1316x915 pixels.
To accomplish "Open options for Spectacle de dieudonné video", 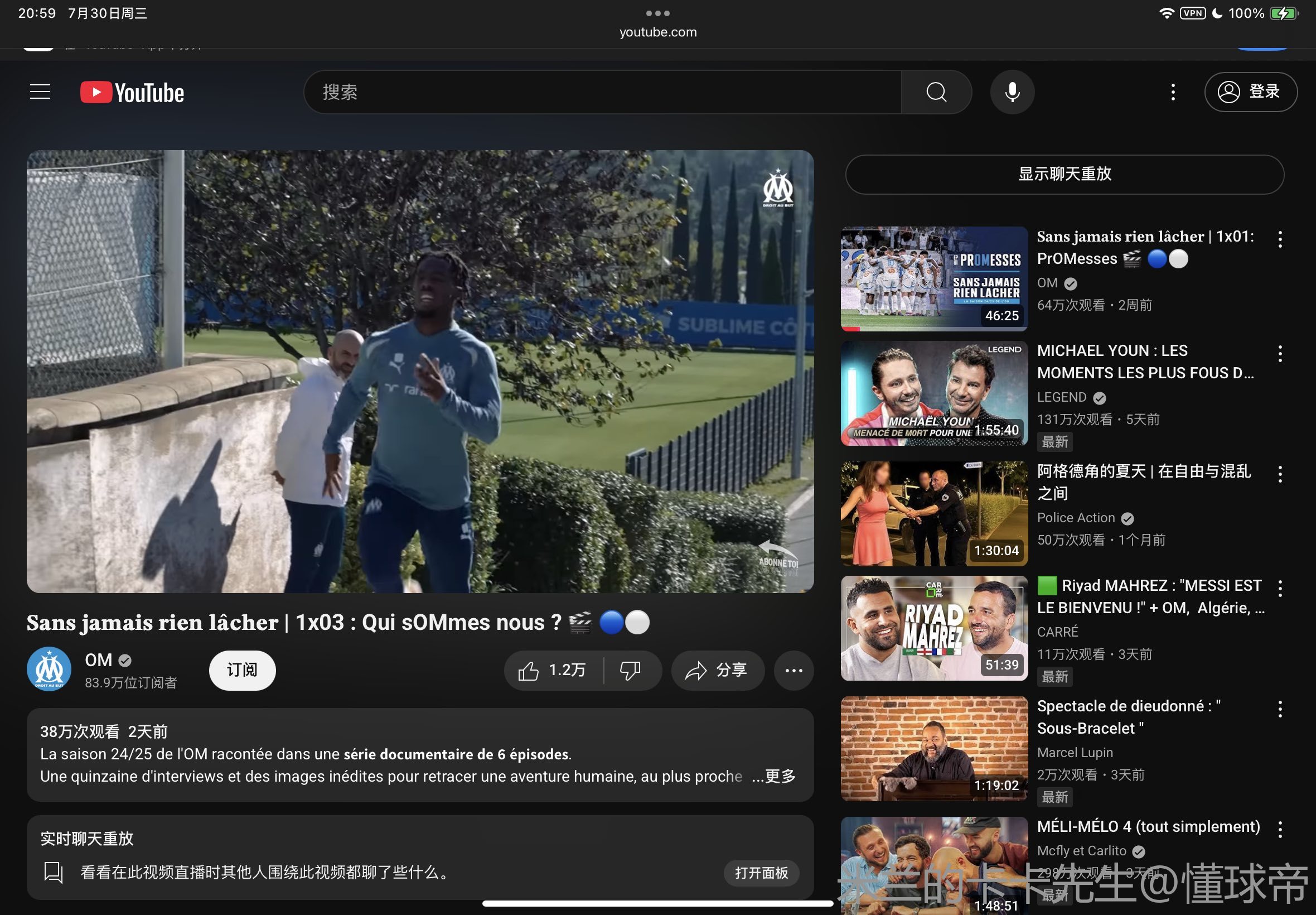I will 1280,709.
